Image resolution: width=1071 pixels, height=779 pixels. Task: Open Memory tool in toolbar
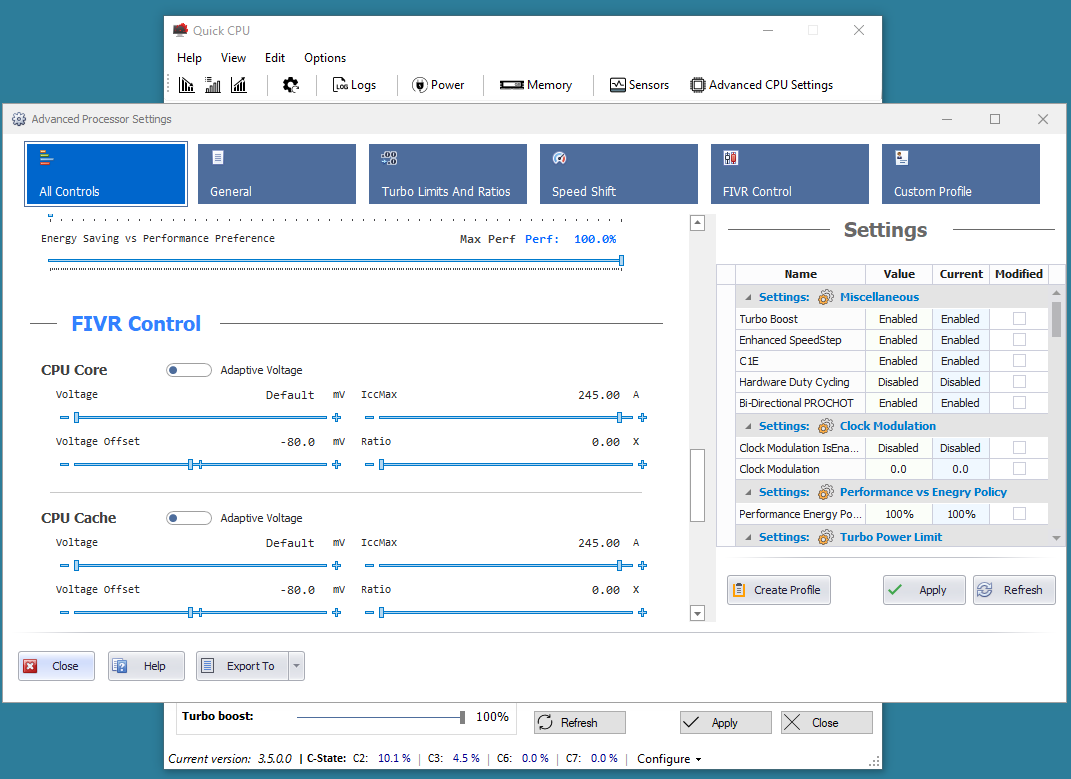(536, 85)
